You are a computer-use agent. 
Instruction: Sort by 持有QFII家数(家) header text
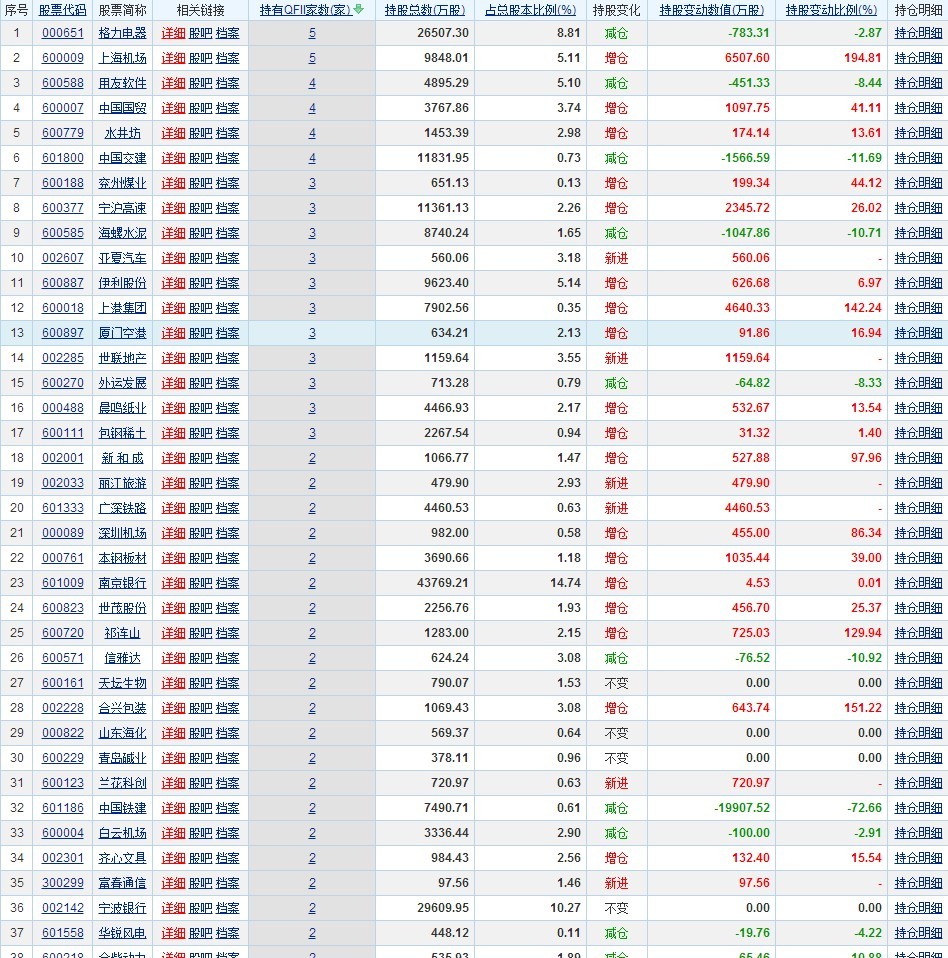(x=305, y=10)
